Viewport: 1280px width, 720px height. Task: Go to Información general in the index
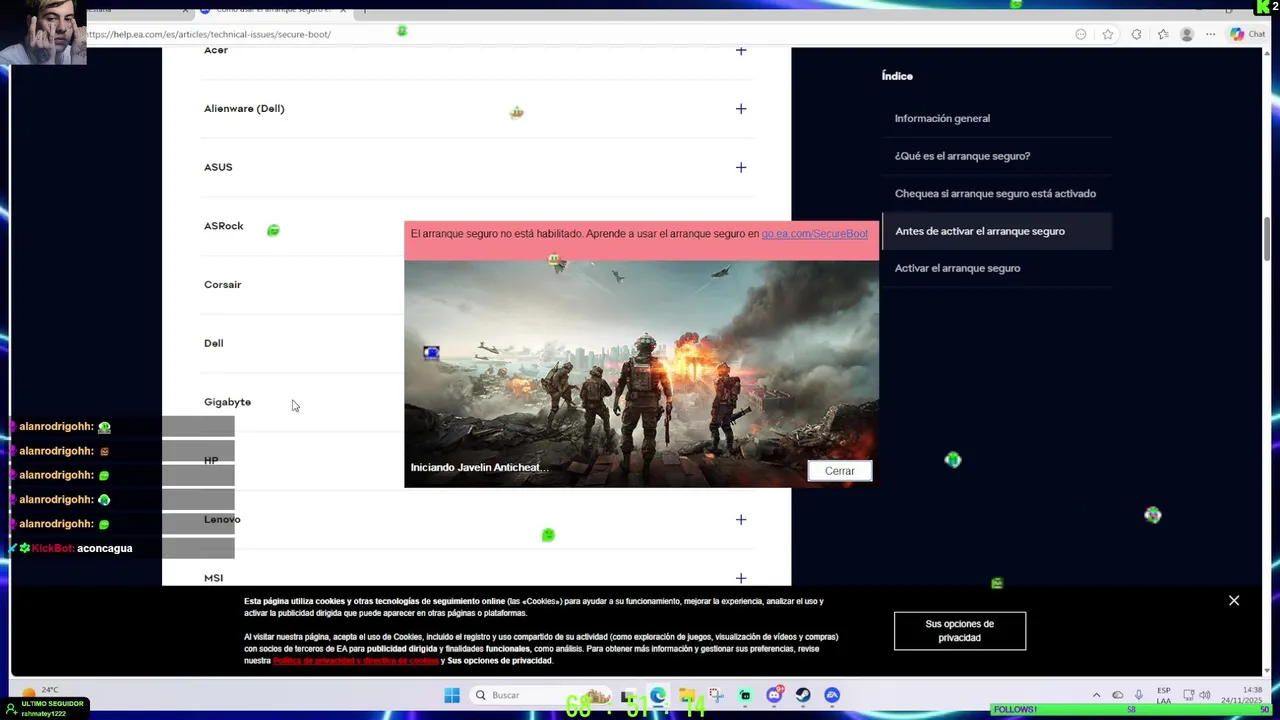942,118
